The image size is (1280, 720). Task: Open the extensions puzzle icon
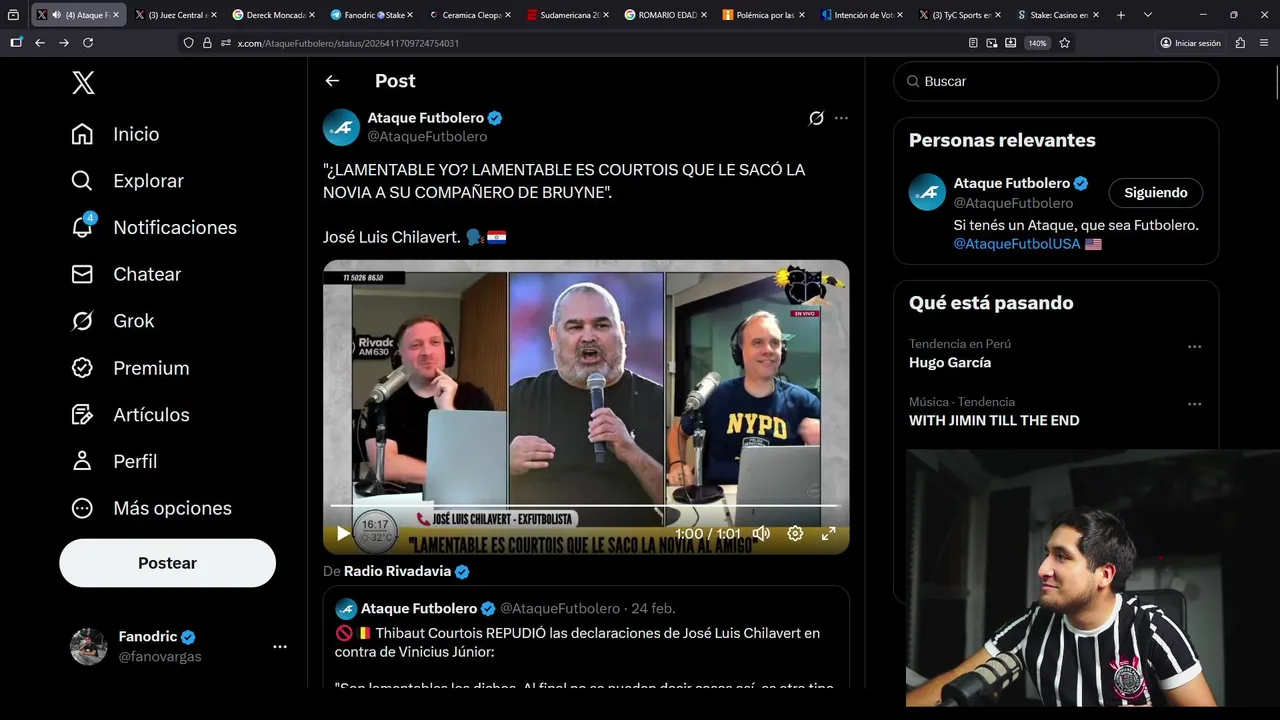pyautogui.click(x=1240, y=43)
